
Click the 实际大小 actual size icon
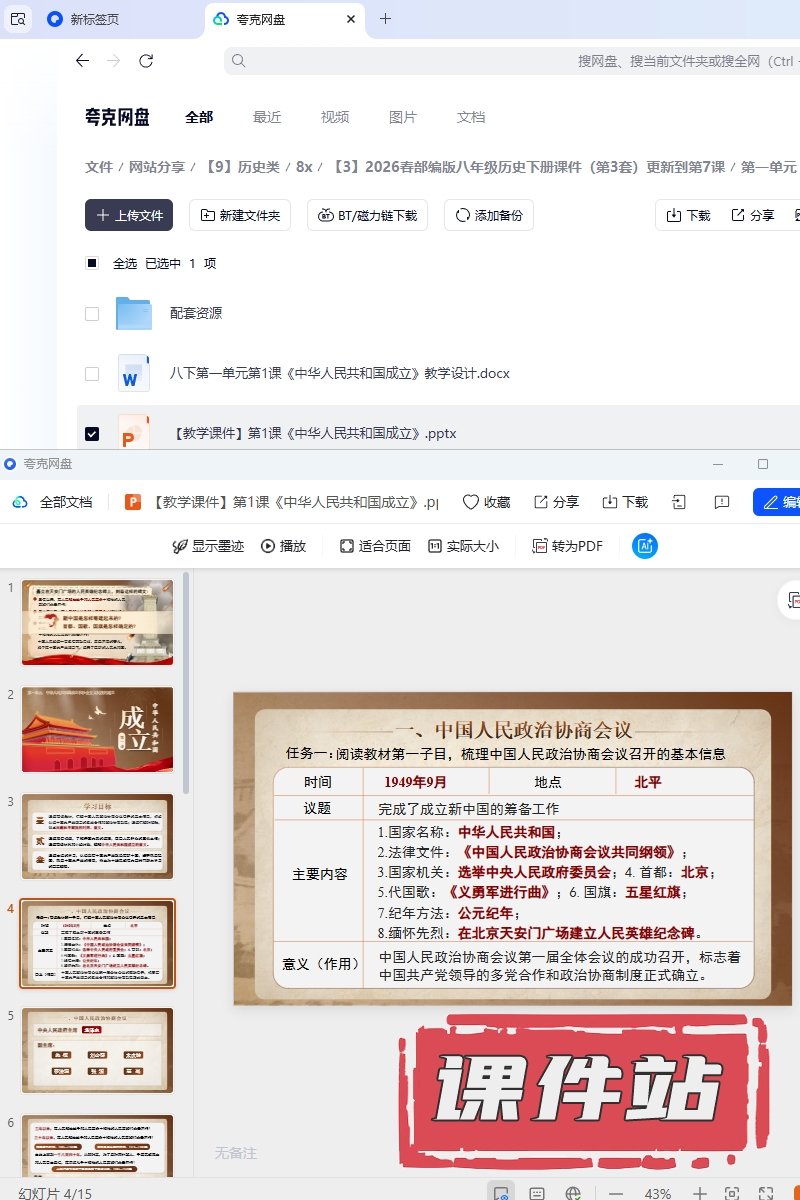coord(435,546)
